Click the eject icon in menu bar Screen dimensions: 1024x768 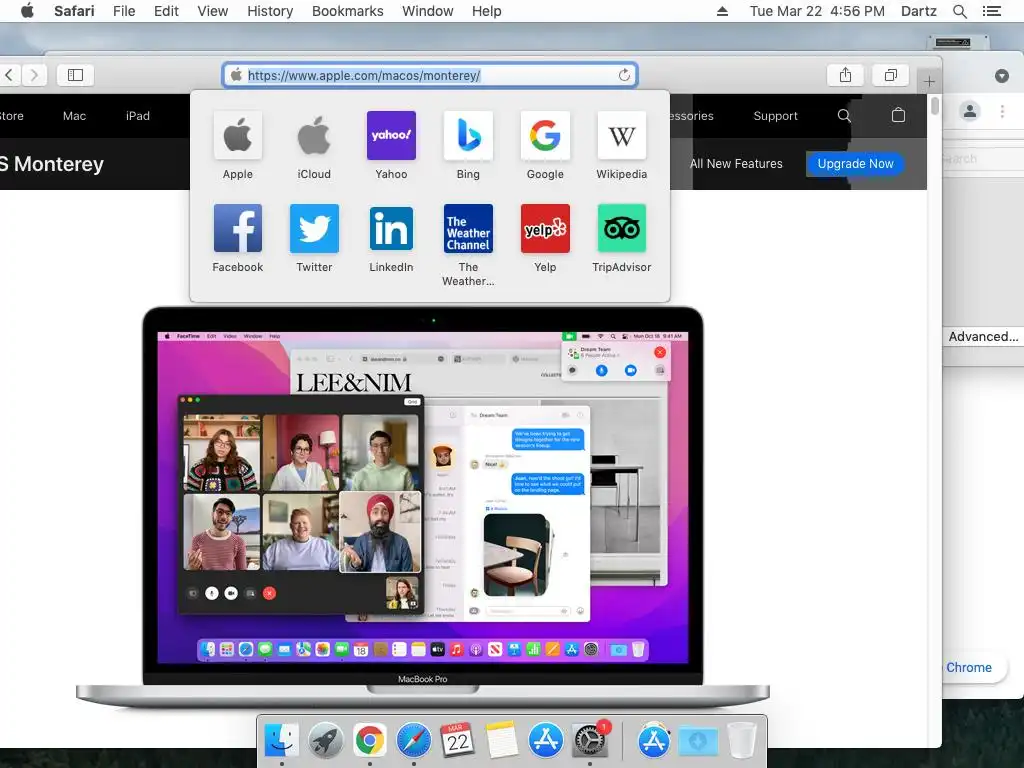pyautogui.click(x=722, y=11)
